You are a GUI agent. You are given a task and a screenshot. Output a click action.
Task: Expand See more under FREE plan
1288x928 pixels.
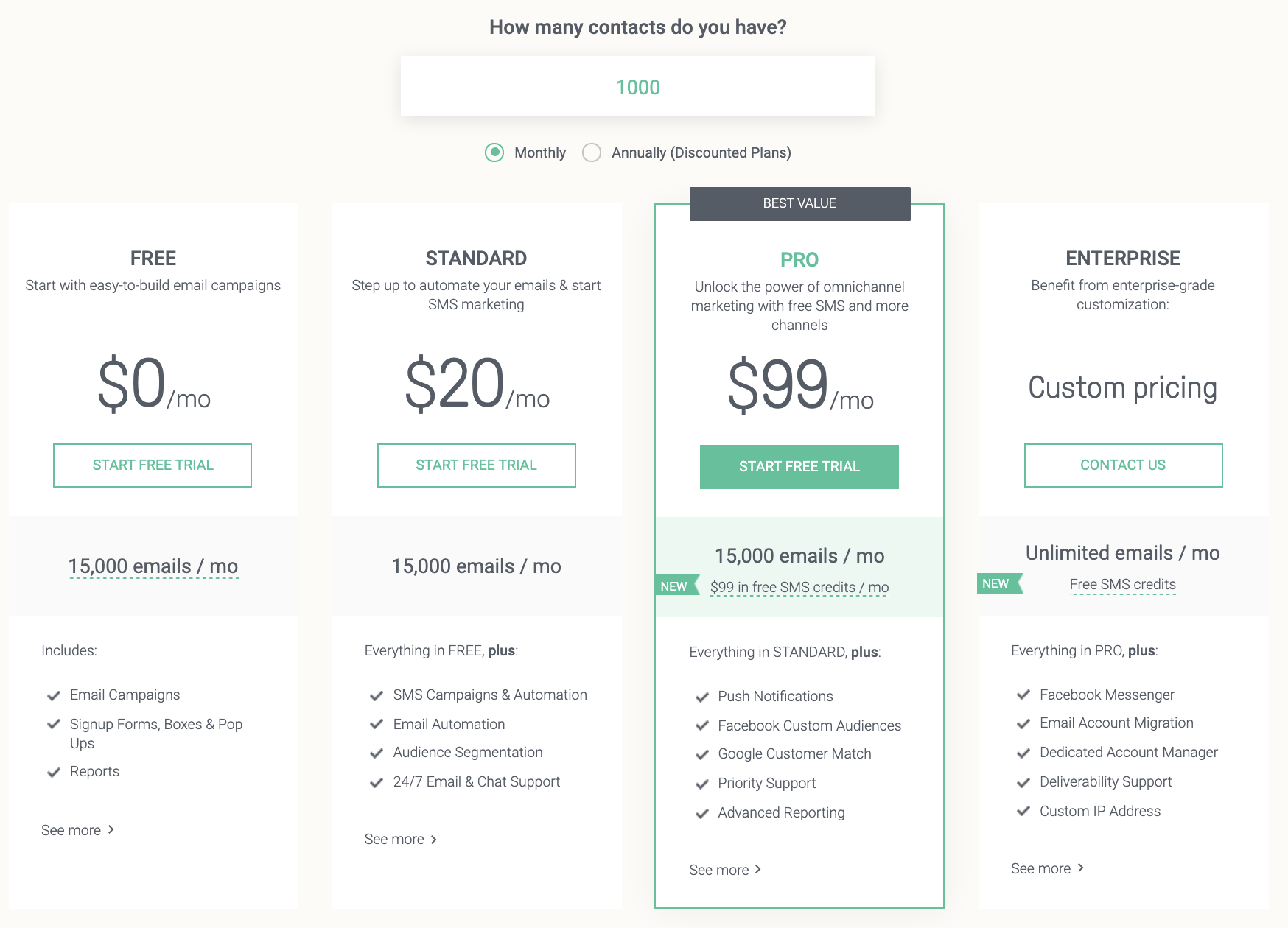pyautogui.click(x=78, y=830)
